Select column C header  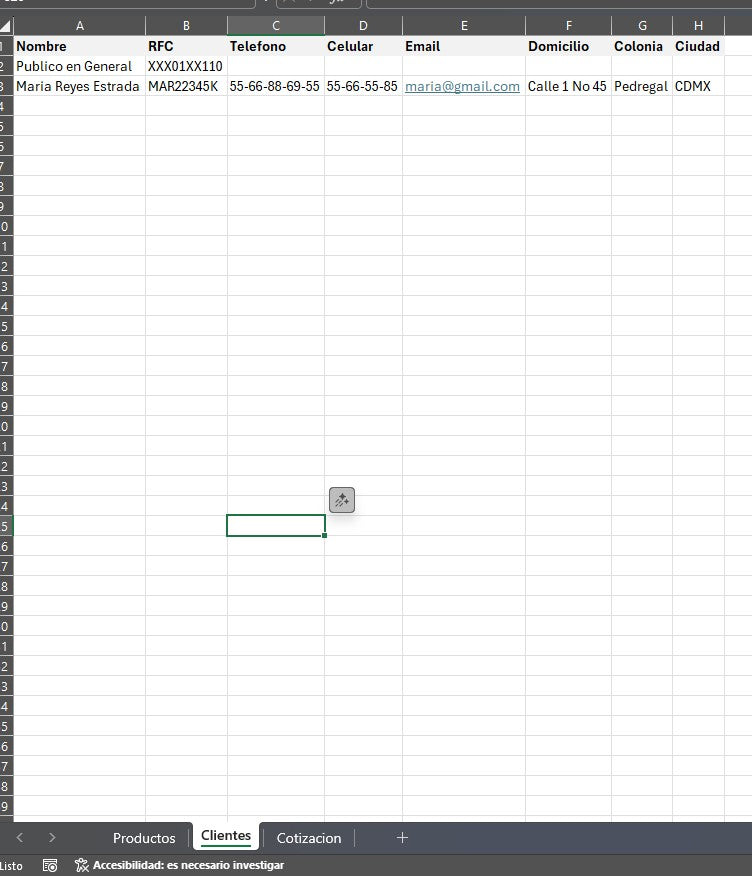276,26
